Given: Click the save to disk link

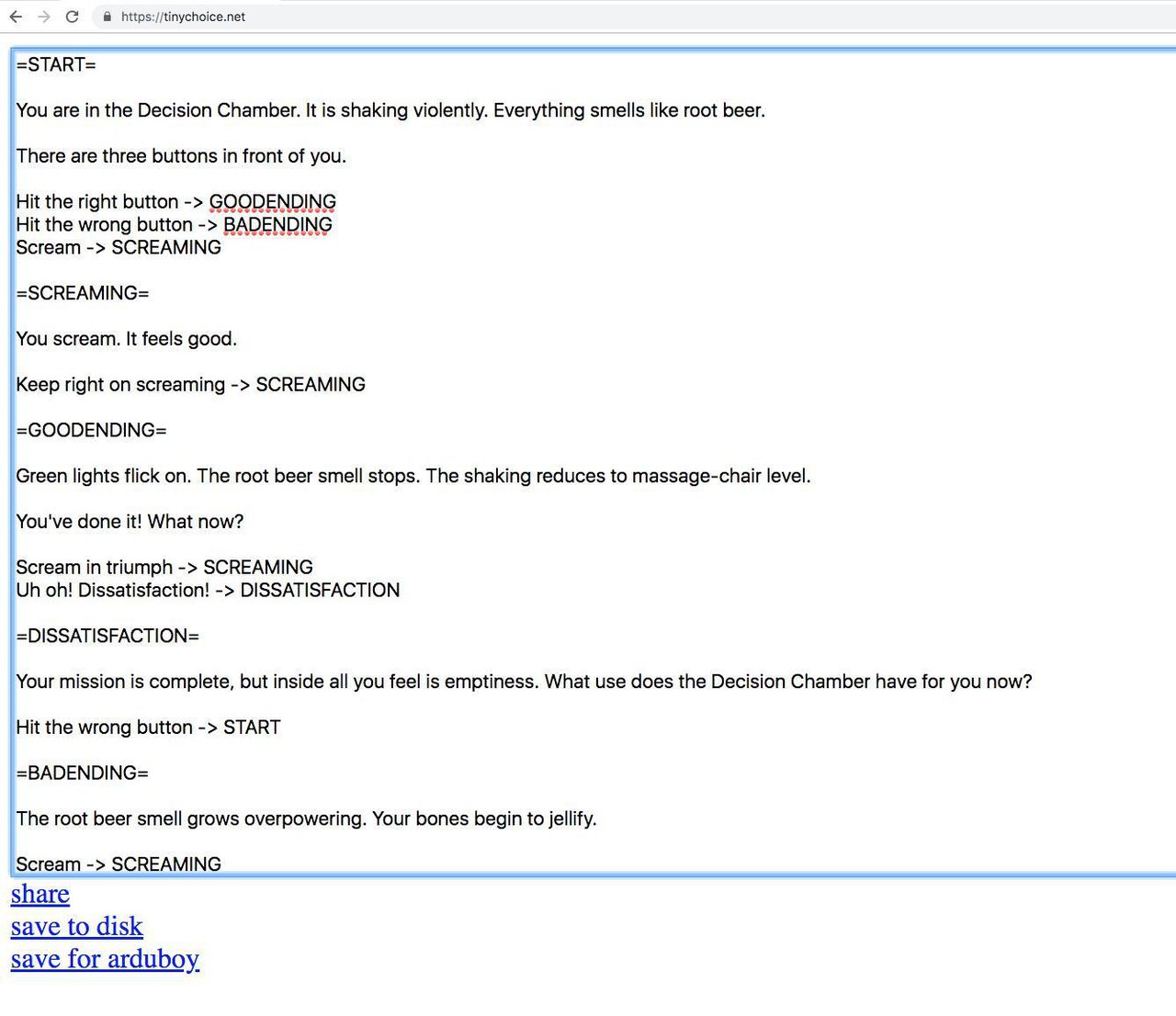Looking at the screenshot, I should tap(77, 926).
